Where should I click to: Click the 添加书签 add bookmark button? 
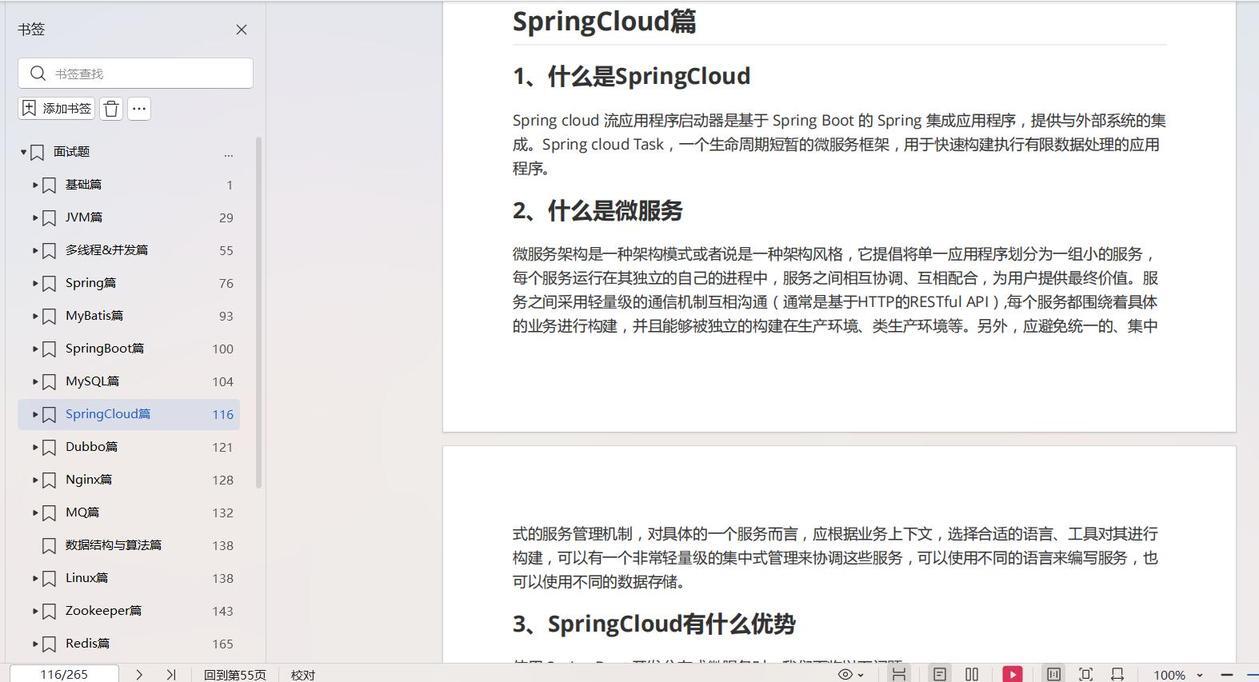[56, 108]
